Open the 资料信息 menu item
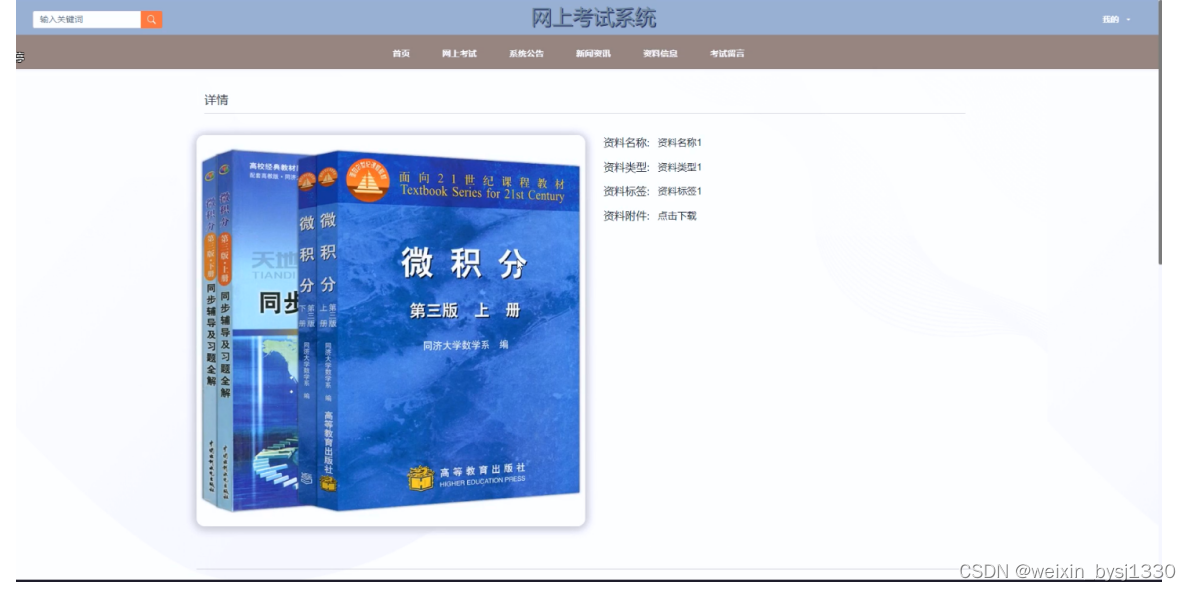 click(660, 53)
